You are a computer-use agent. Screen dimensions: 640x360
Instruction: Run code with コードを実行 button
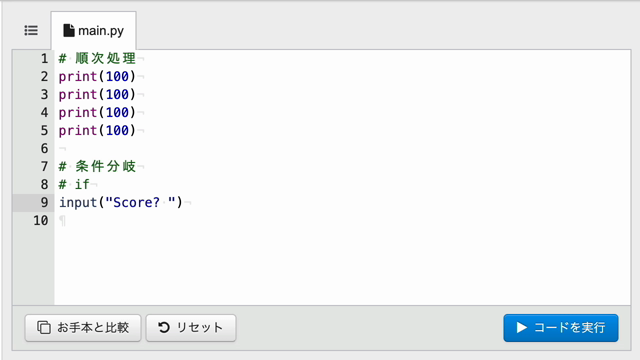pos(561,328)
